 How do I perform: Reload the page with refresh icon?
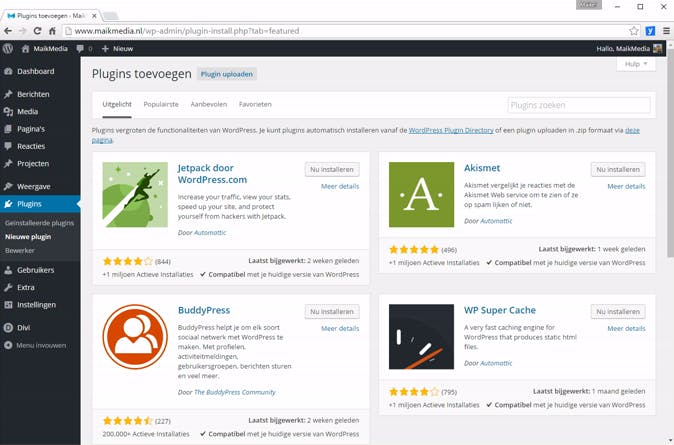tap(37, 31)
